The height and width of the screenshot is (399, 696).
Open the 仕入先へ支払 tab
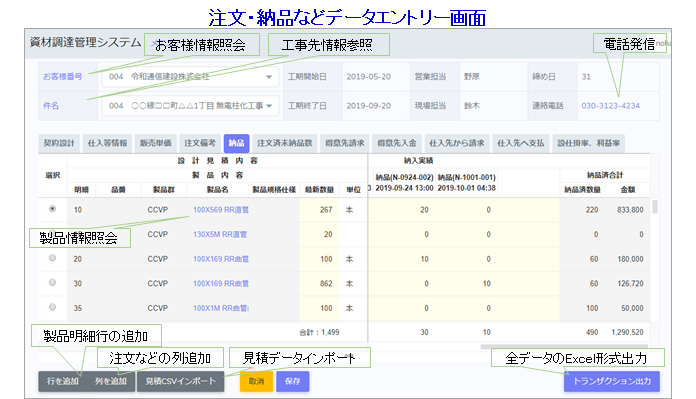click(520, 143)
